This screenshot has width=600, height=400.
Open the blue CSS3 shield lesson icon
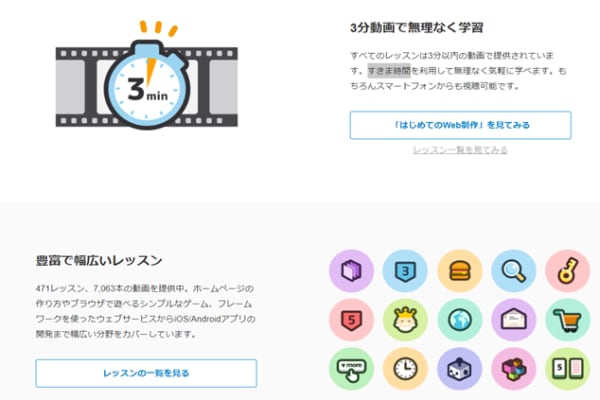(x=405, y=271)
